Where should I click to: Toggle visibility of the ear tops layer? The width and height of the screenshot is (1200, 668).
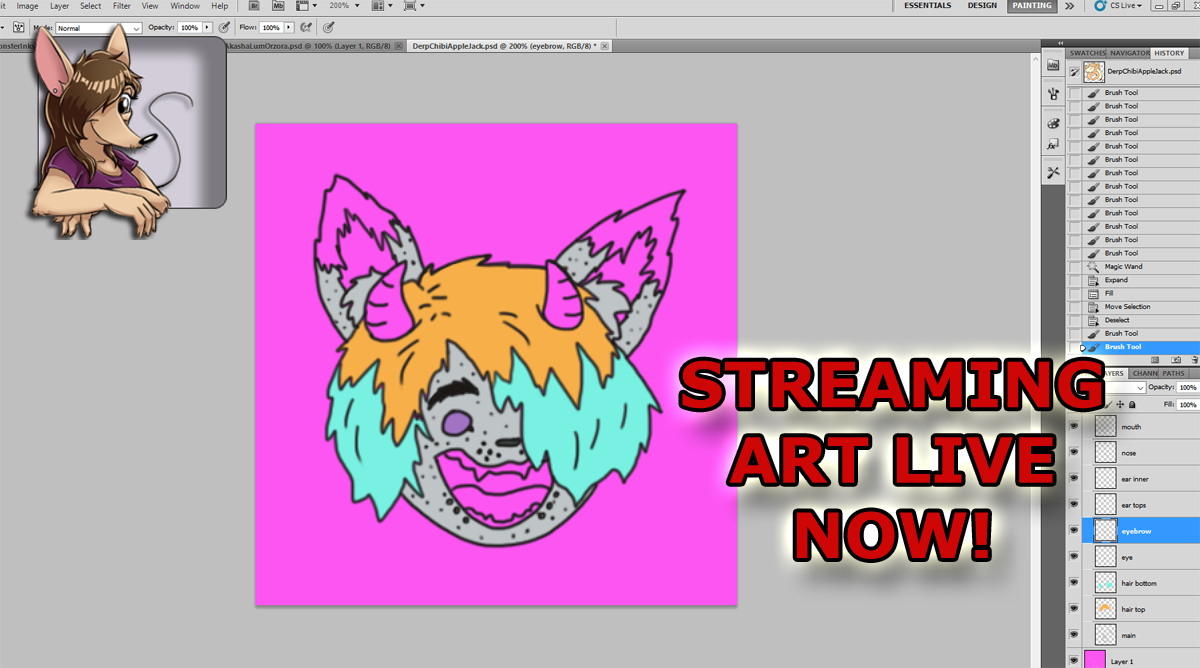[x=1075, y=505]
